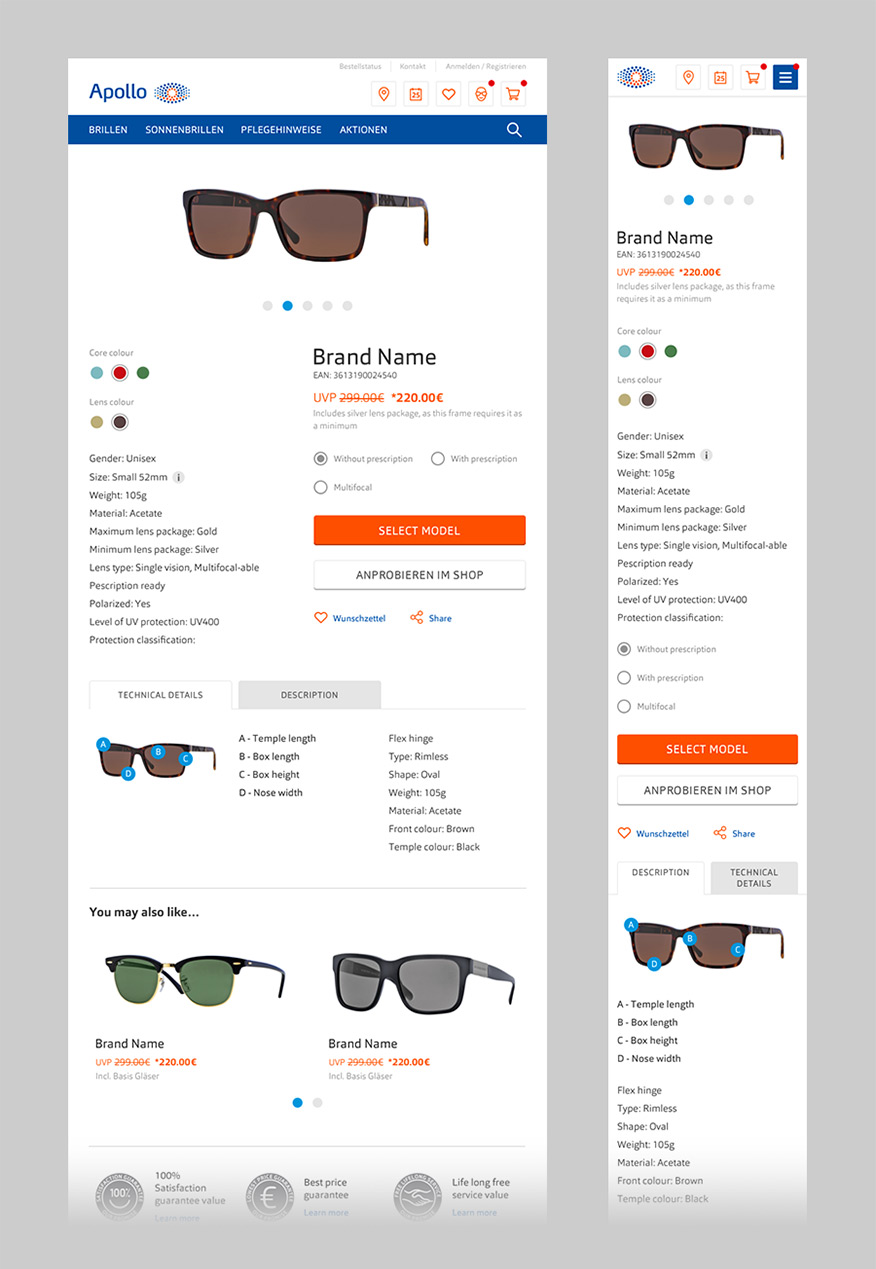This screenshot has height=1269, width=876.
Task: Click measurement marker A on technical details image
Action: (x=103, y=744)
